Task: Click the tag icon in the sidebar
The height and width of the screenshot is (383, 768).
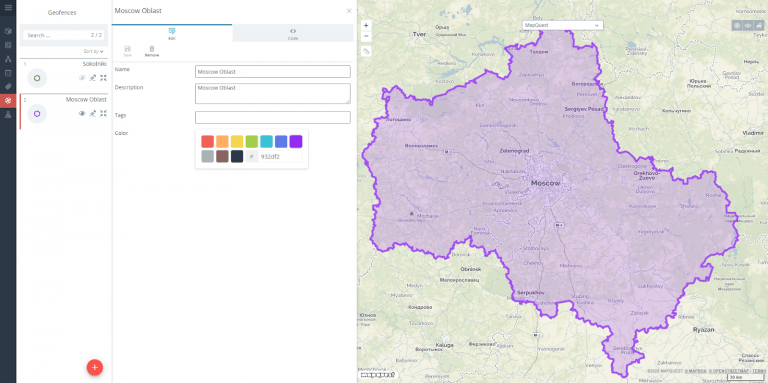Action: (x=8, y=87)
